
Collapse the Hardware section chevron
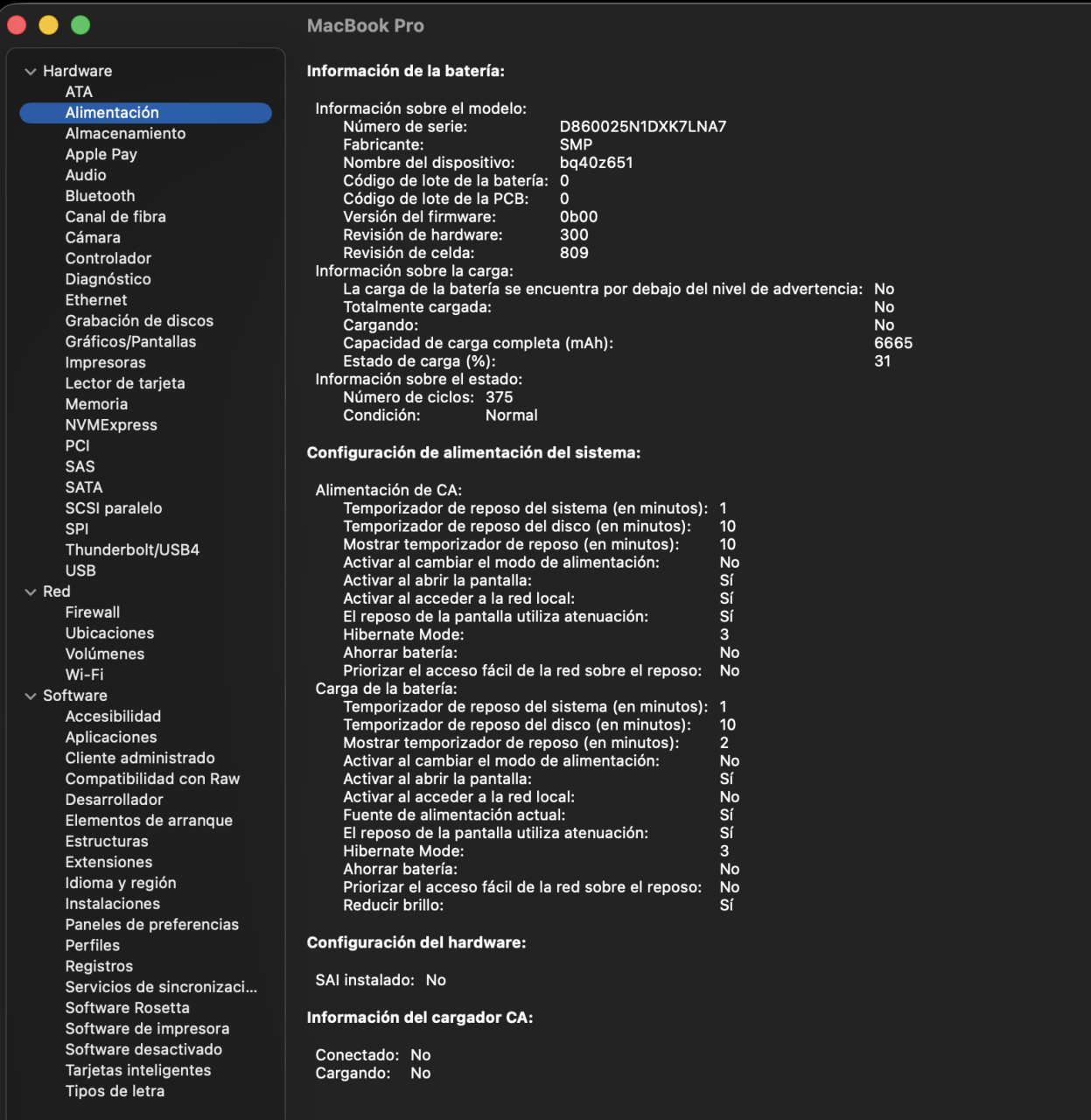(31, 72)
